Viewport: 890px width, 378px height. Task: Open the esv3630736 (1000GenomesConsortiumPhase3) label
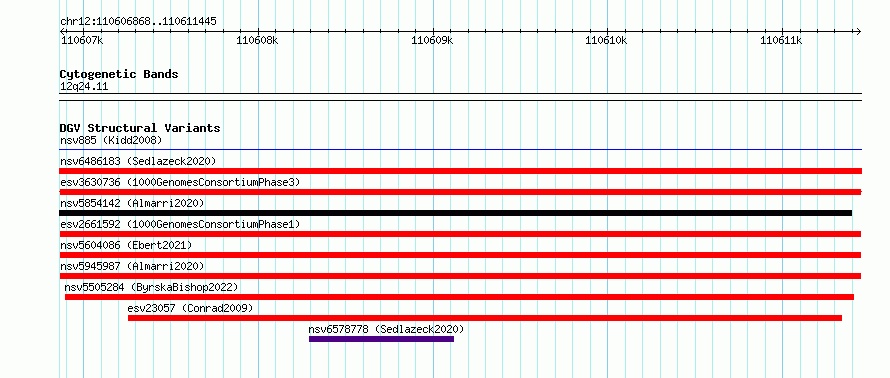click(180, 182)
